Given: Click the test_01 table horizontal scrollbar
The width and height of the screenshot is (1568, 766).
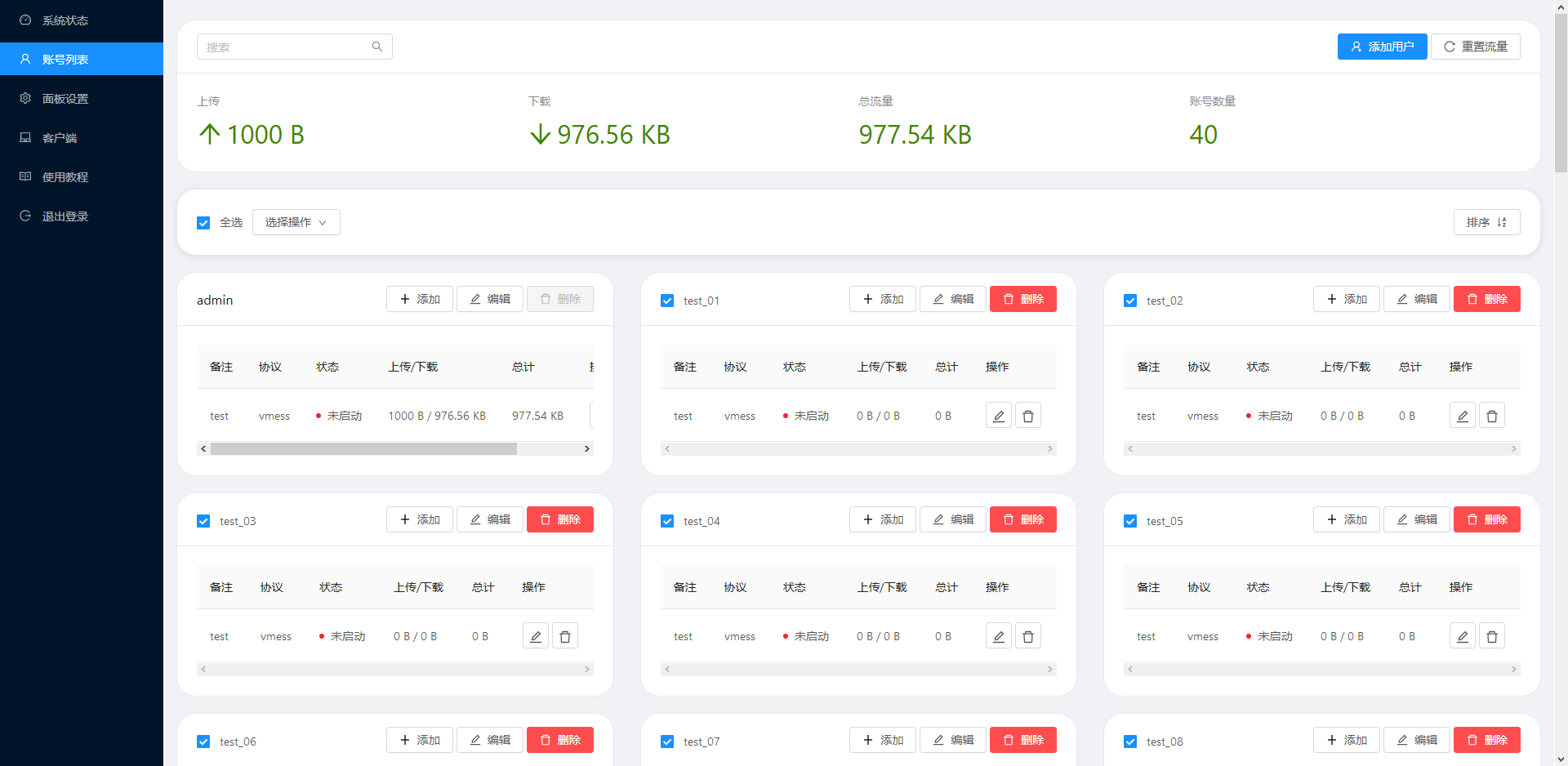Looking at the screenshot, I should 858,448.
